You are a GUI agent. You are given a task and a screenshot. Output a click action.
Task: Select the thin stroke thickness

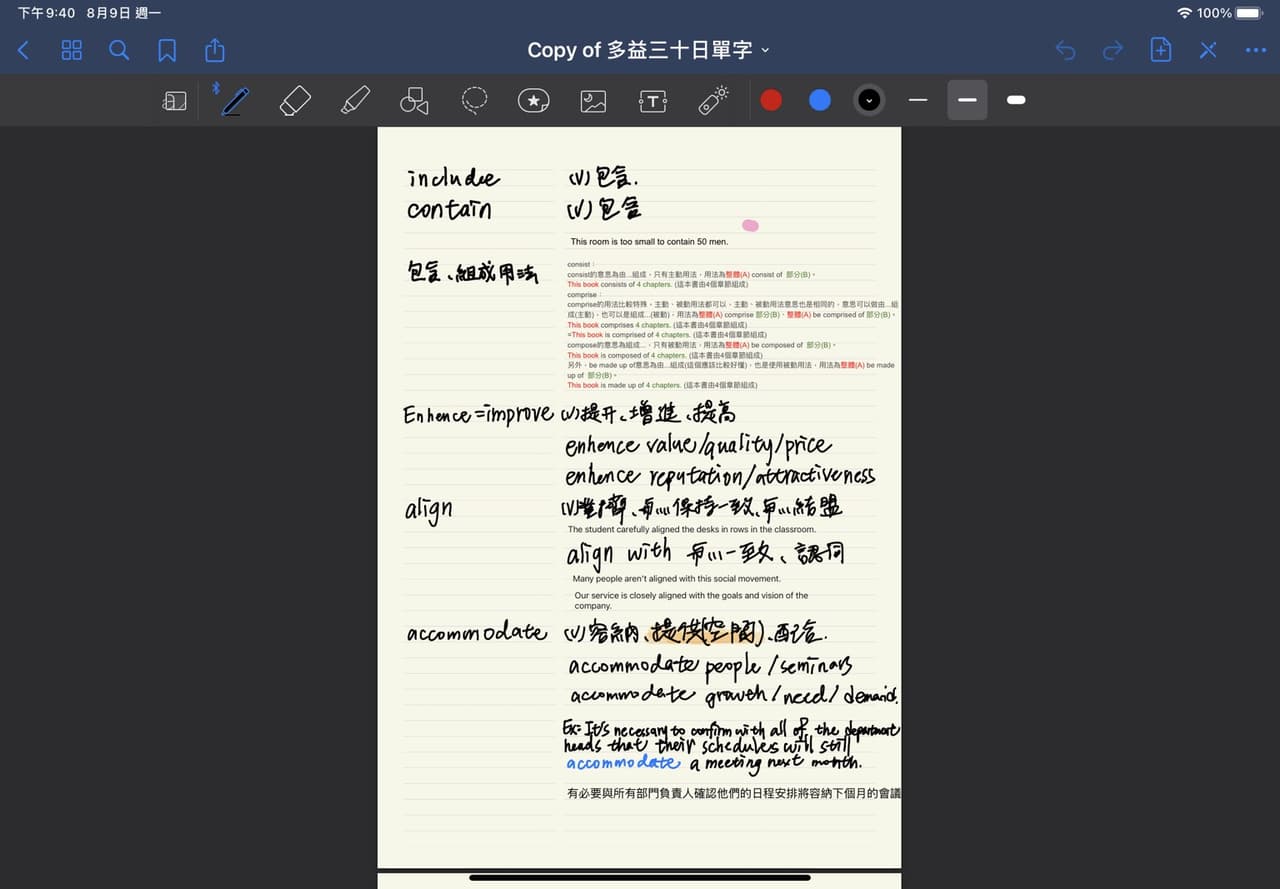(x=917, y=100)
